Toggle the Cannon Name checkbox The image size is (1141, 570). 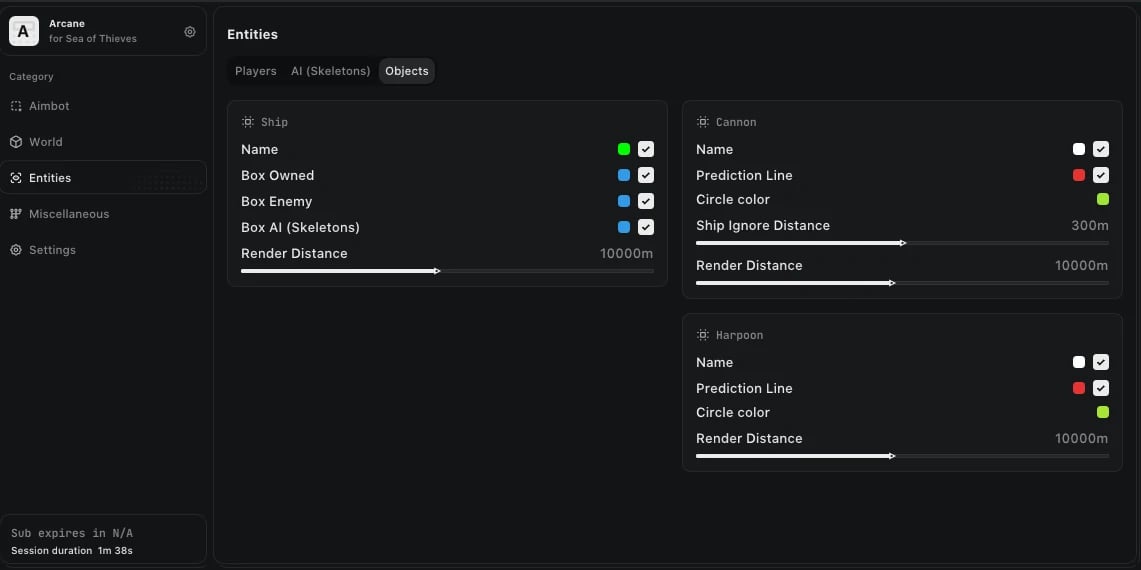(1101, 149)
